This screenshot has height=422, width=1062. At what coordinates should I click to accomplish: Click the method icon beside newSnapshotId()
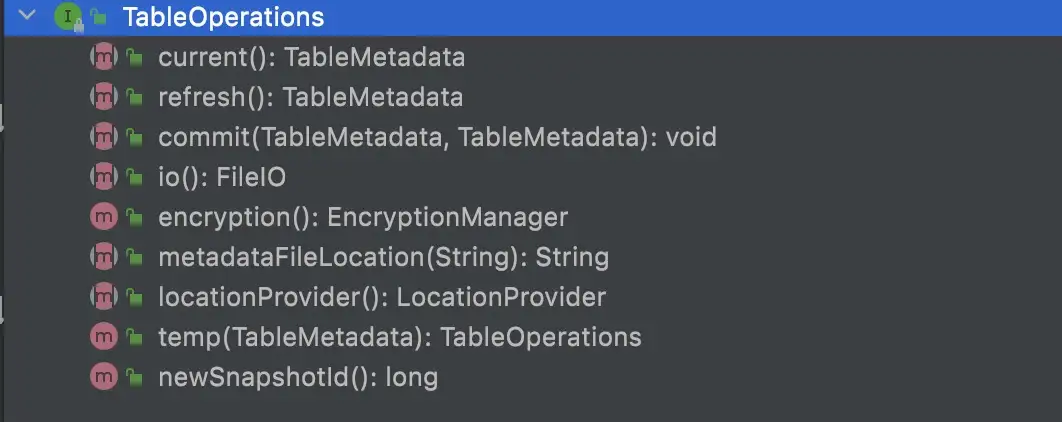(x=104, y=377)
